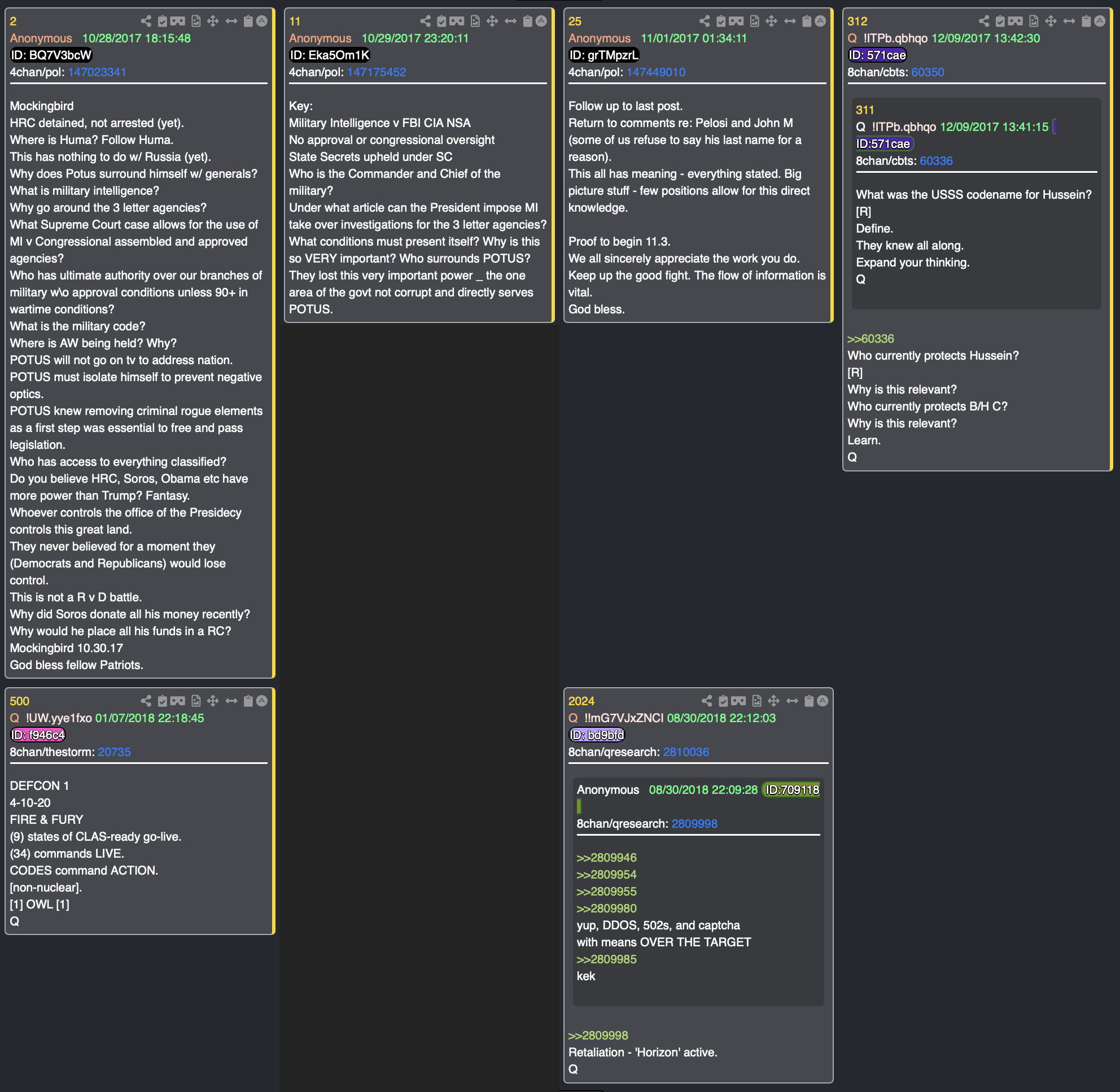Open 8chan/thestorm link 20735
1120x1092 pixels.
tap(114, 752)
